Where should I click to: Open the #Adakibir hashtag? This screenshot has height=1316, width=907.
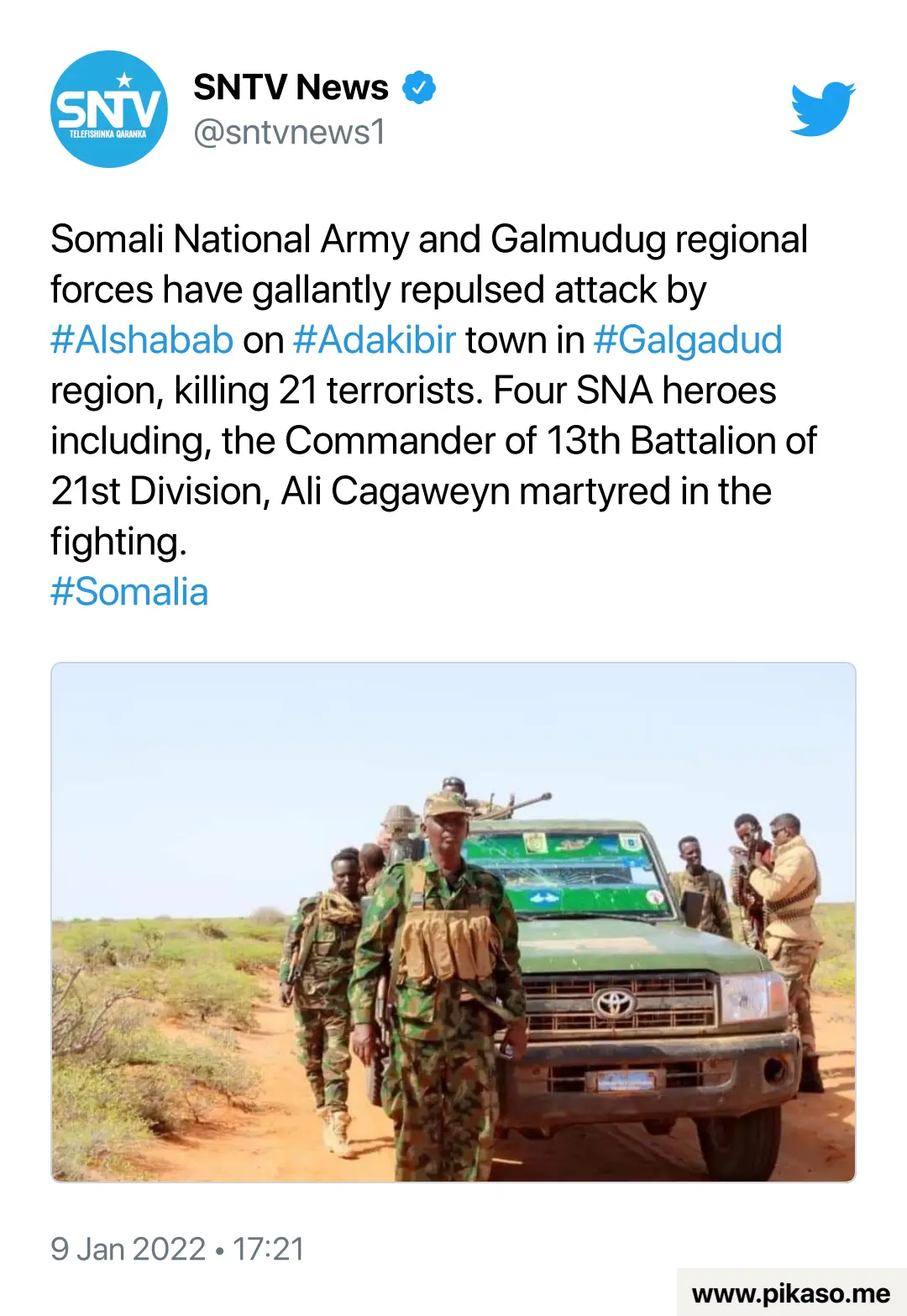pos(375,339)
